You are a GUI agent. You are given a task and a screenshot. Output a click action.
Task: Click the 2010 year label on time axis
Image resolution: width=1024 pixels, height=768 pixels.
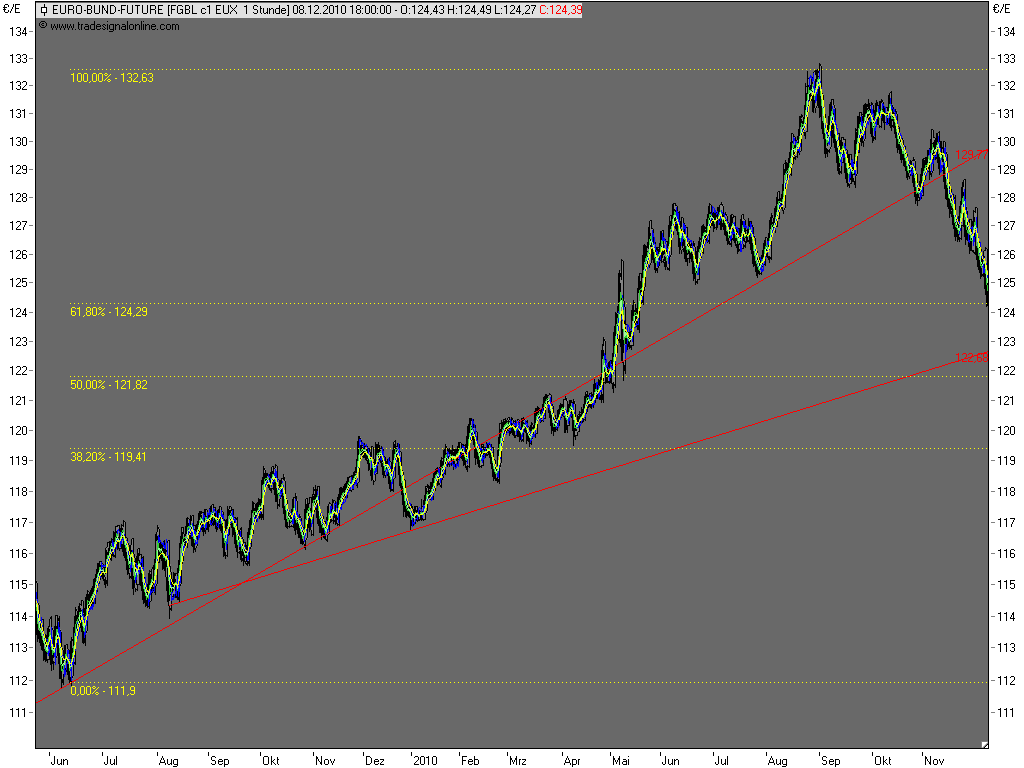[x=425, y=760]
